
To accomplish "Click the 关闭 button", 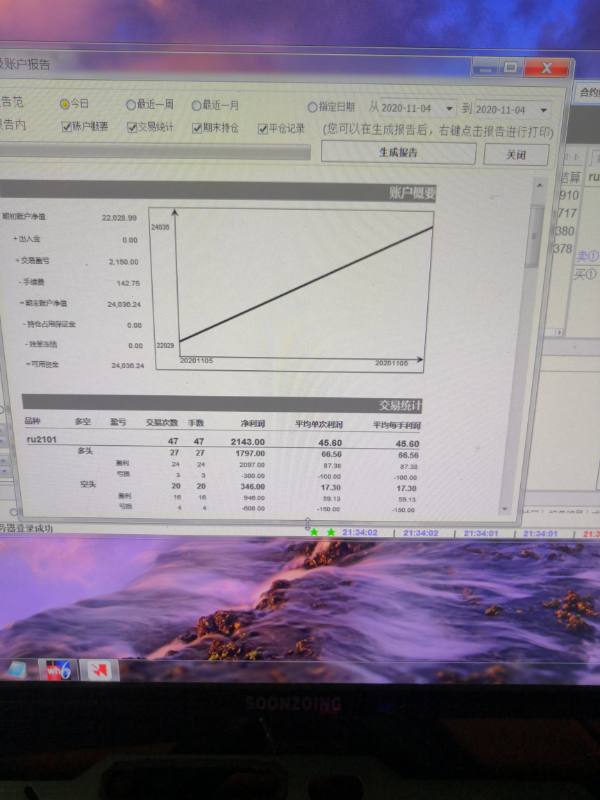I will (516, 154).
